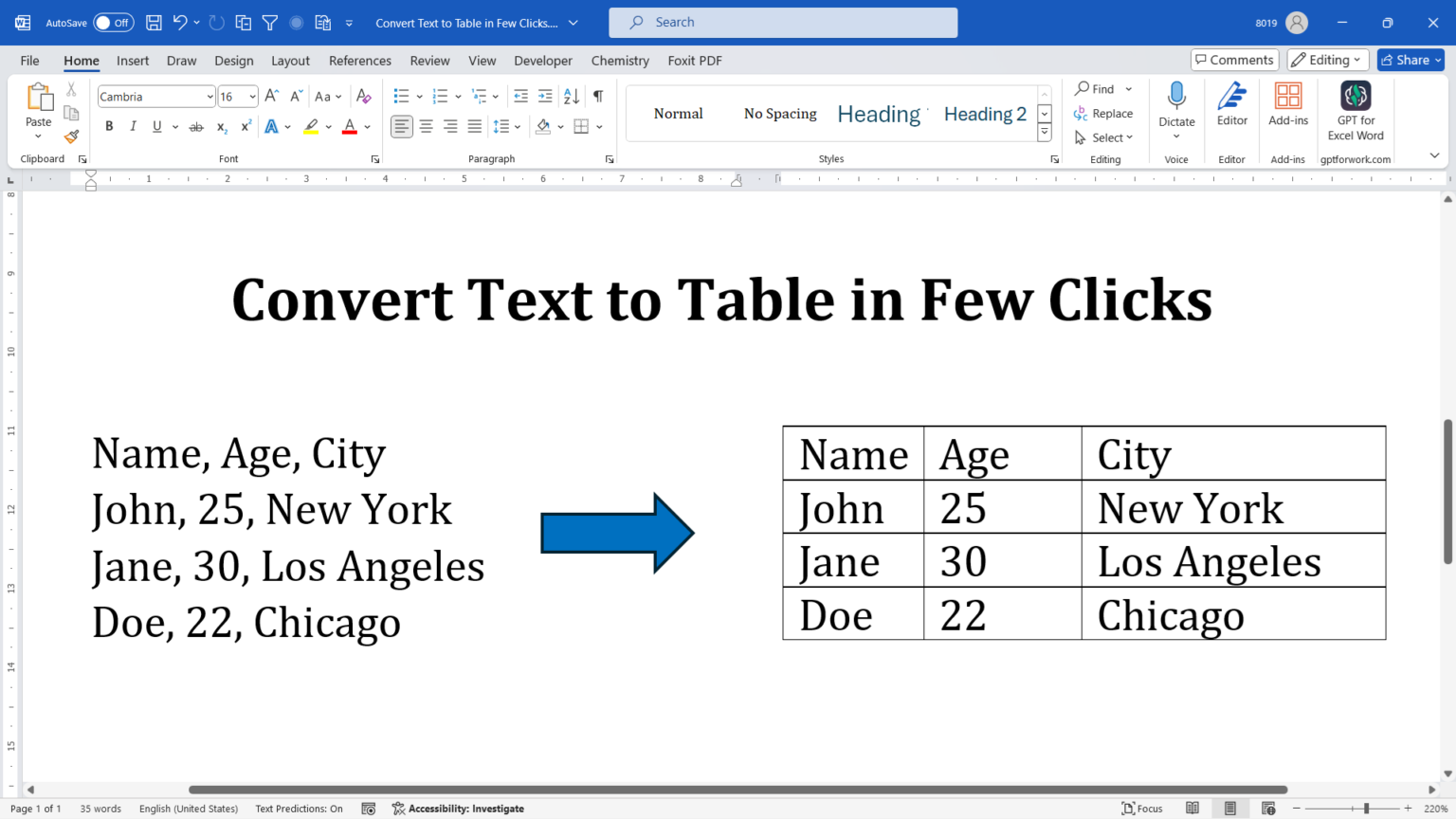Click the Sort icon in Paragraph group

click(571, 96)
